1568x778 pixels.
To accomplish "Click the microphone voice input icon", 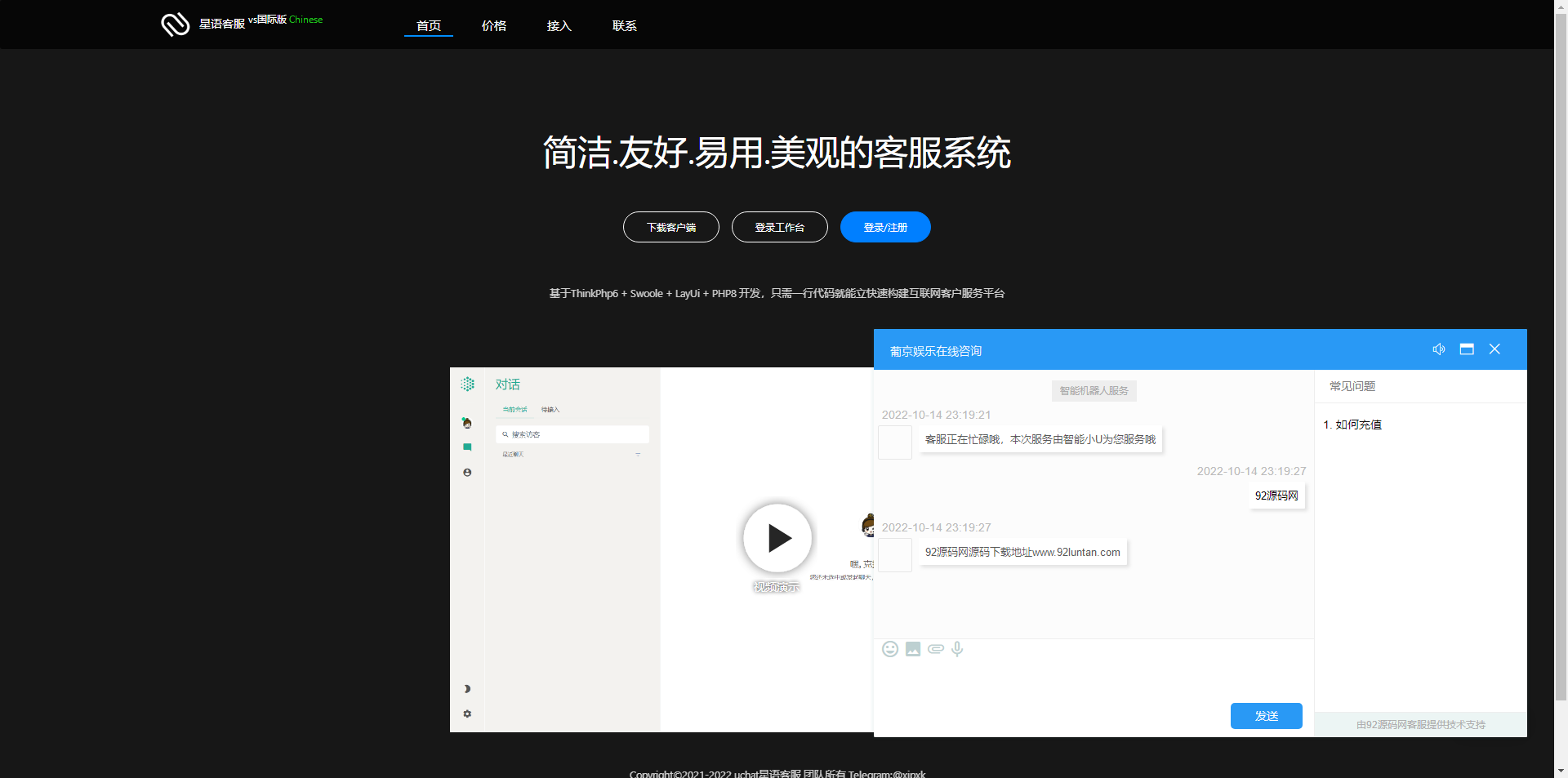I will click(x=957, y=649).
